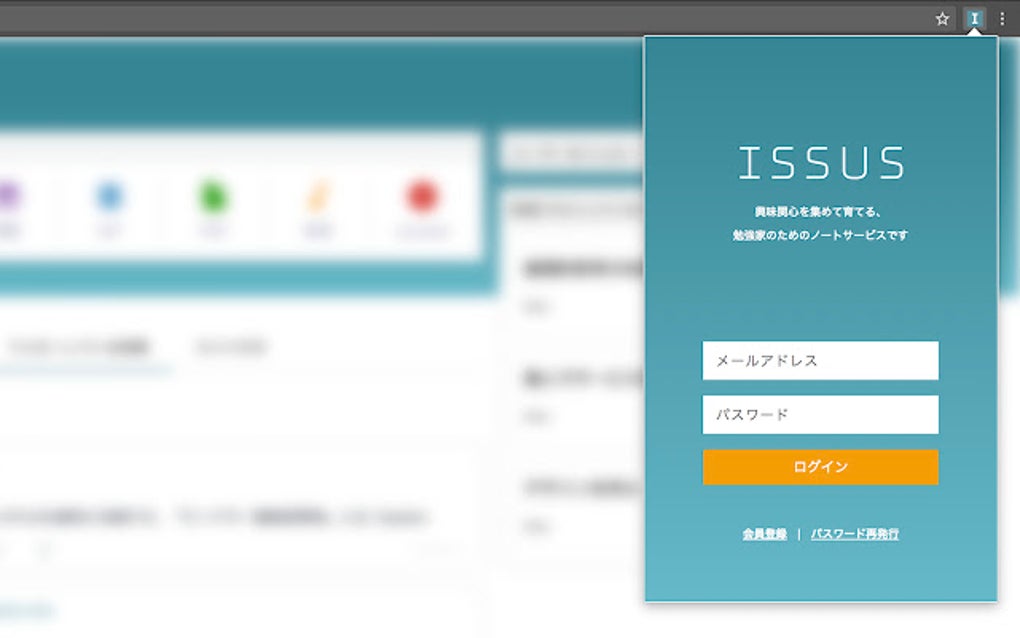The width and height of the screenshot is (1020, 638).
Task: Click the ISSUS extension icon in the browser toolbar
Action: point(972,18)
